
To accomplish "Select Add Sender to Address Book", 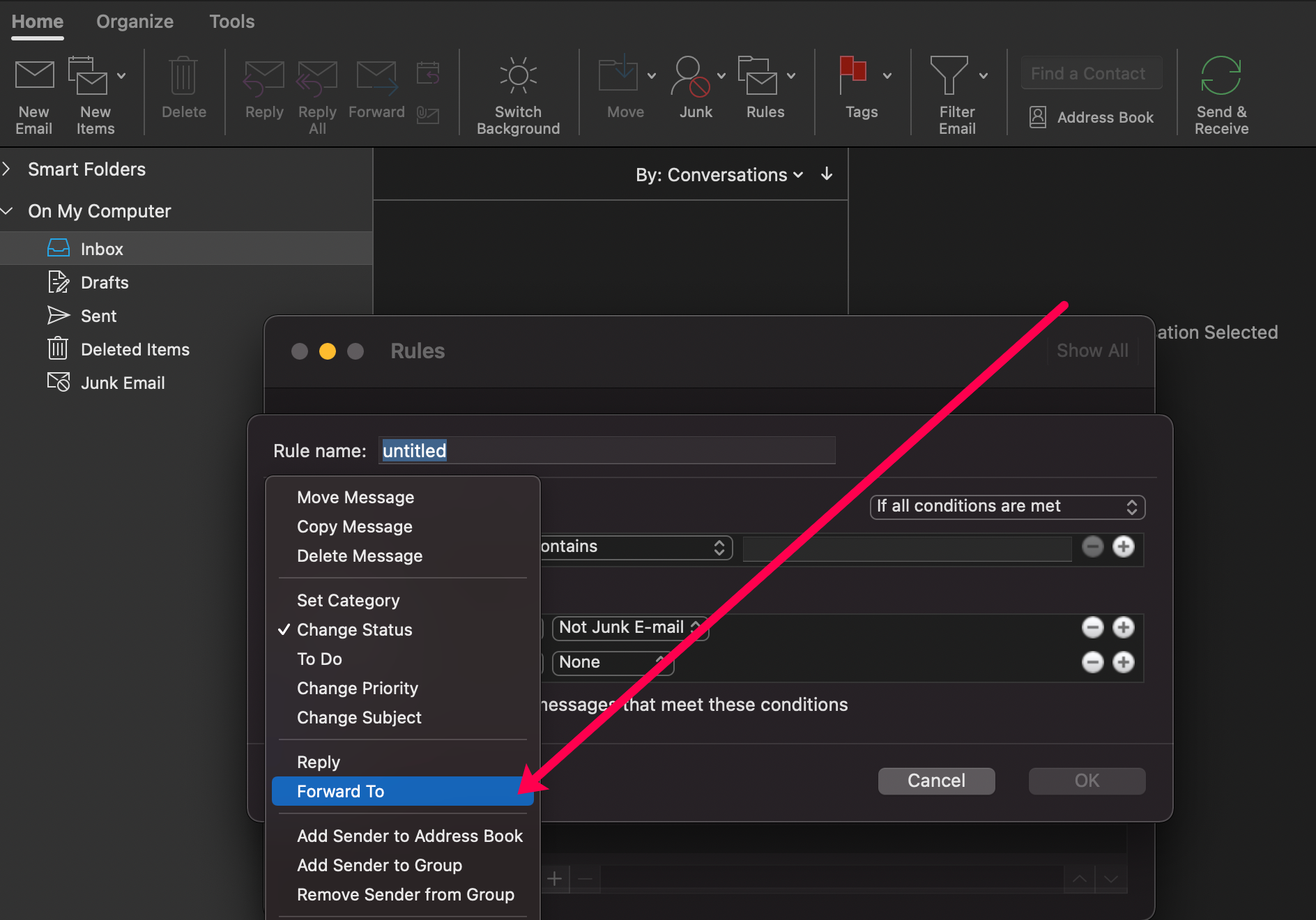I will coord(410,836).
